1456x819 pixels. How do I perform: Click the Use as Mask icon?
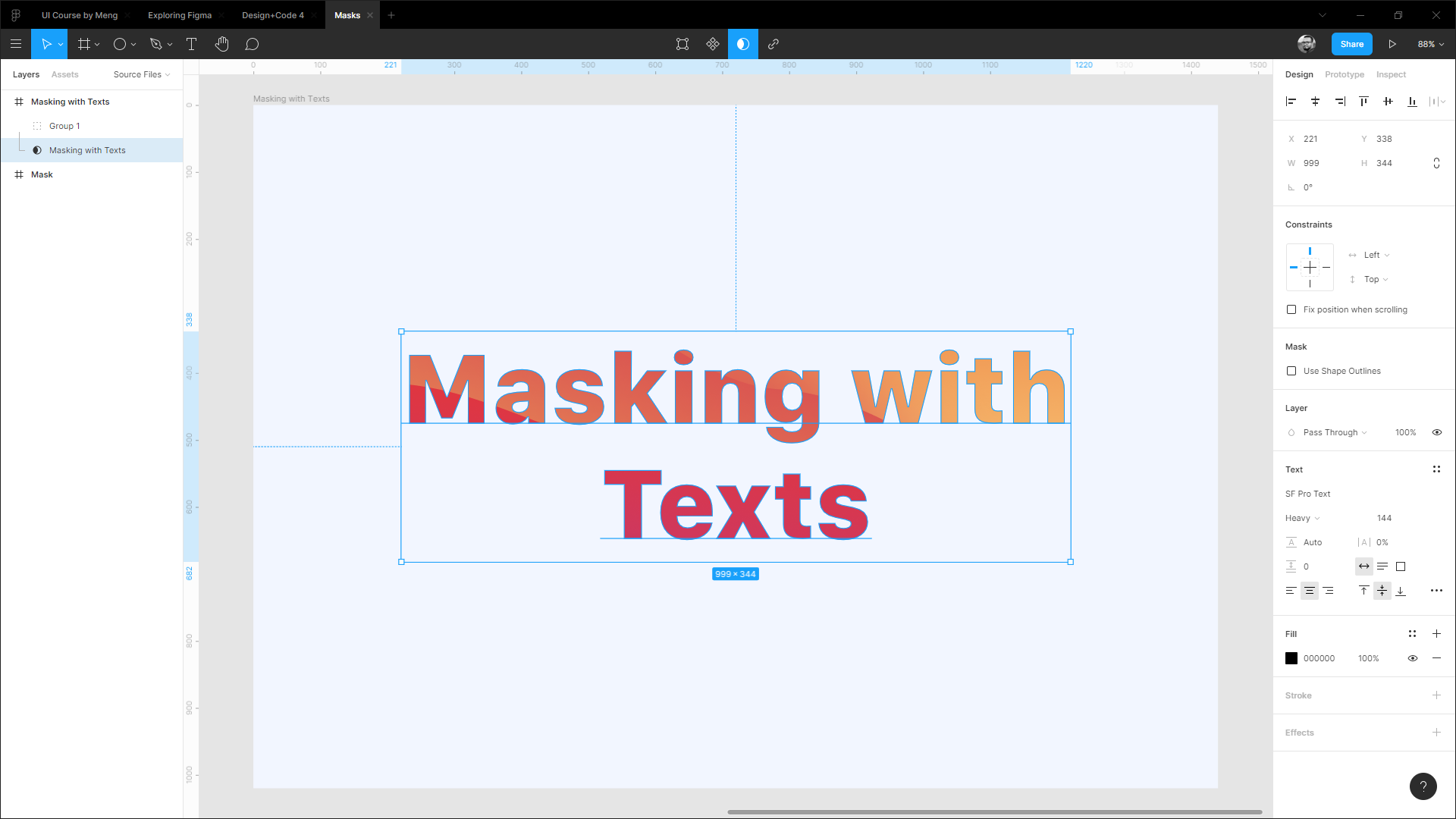click(x=742, y=44)
